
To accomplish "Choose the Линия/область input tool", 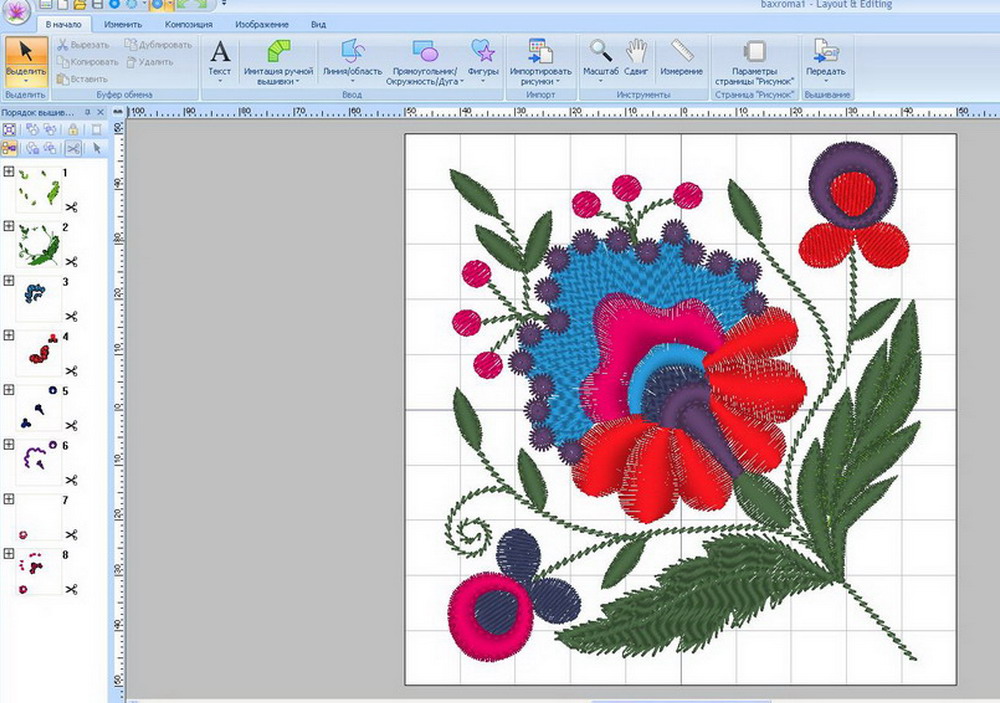I will (352, 61).
